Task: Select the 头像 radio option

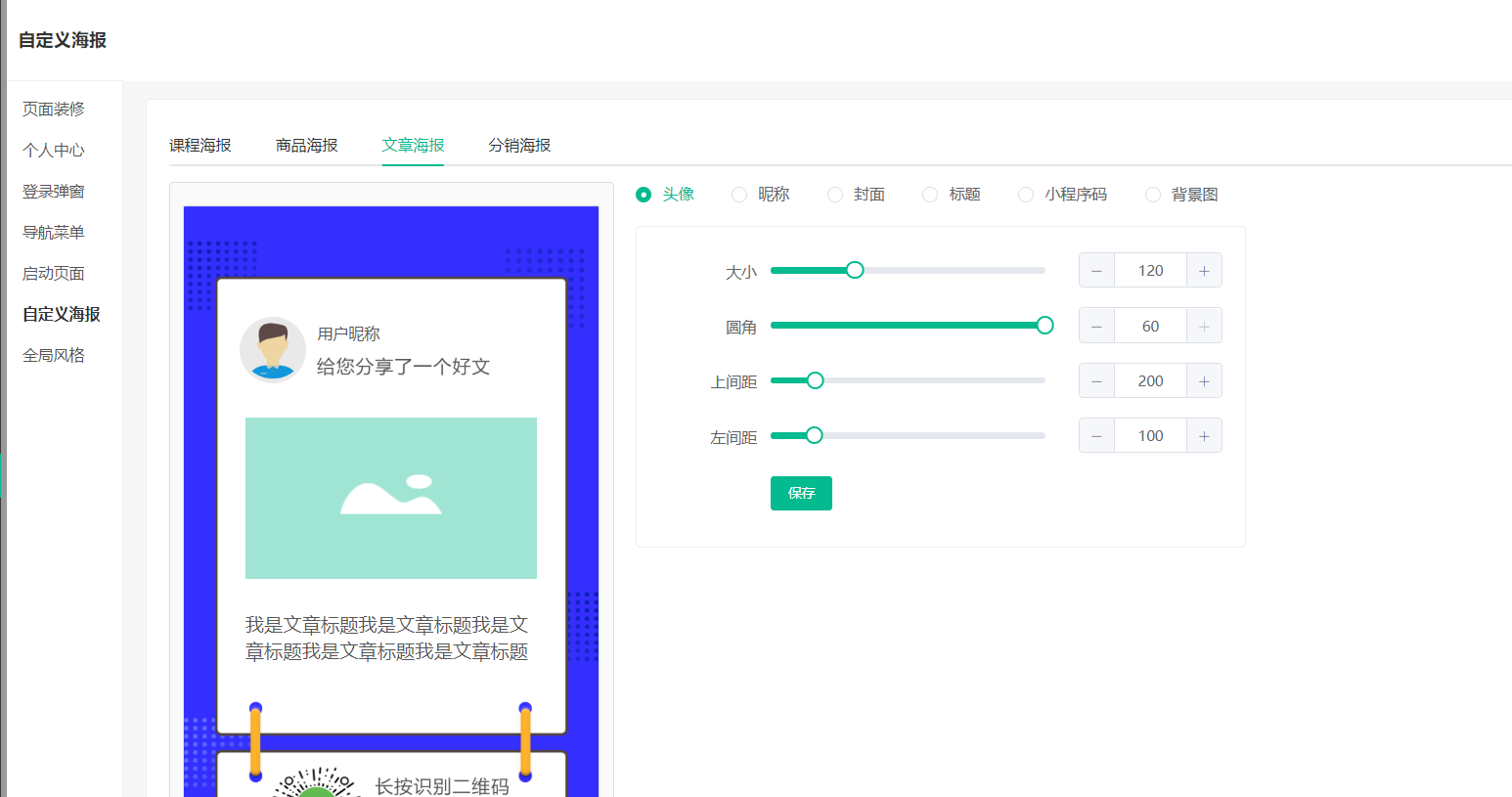Action: point(665,195)
